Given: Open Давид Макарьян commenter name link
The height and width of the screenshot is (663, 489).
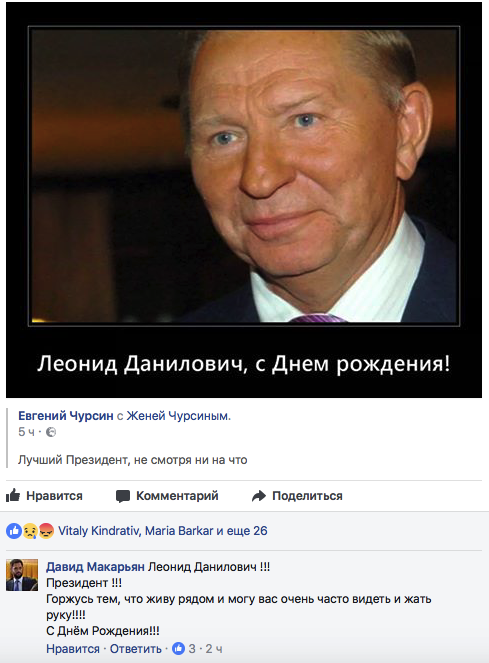Looking at the screenshot, I should tap(95, 567).
